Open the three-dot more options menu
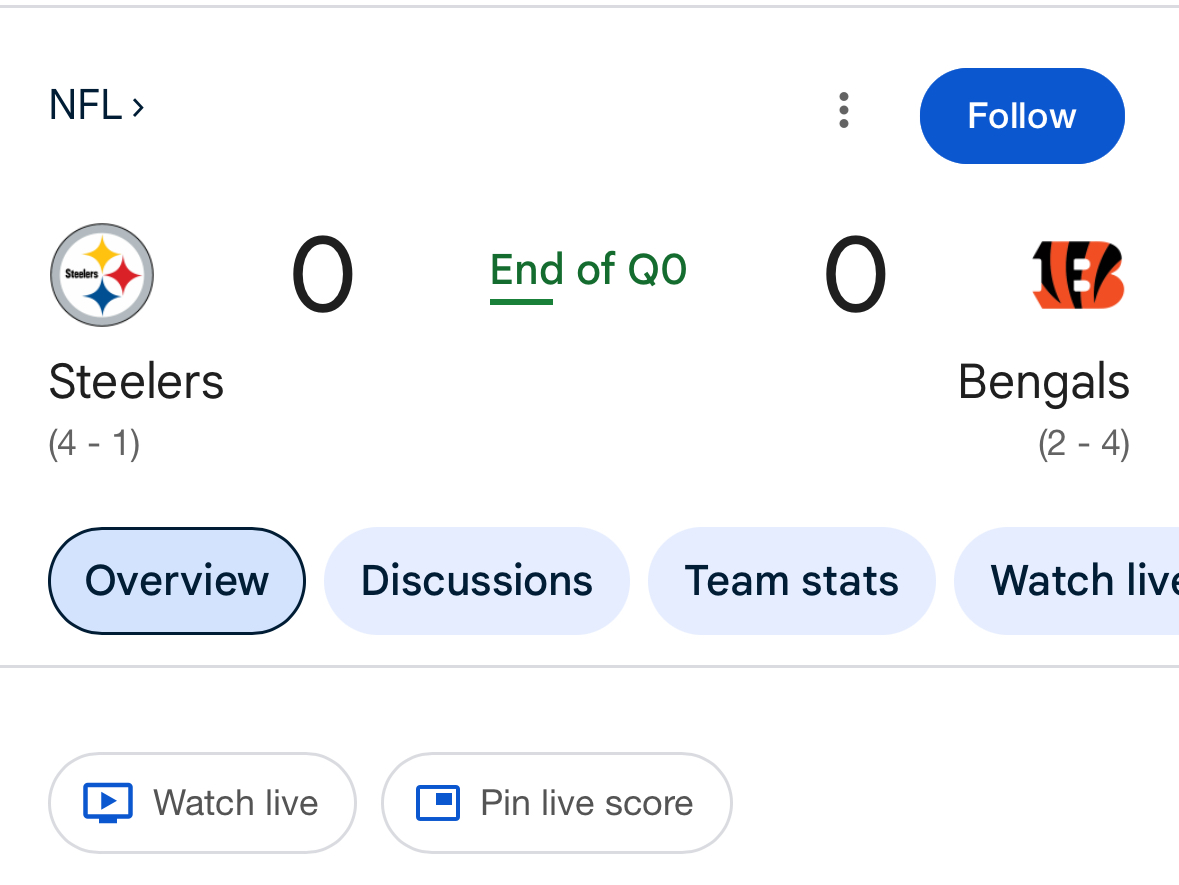Image resolution: width=1179 pixels, height=885 pixels. (844, 111)
